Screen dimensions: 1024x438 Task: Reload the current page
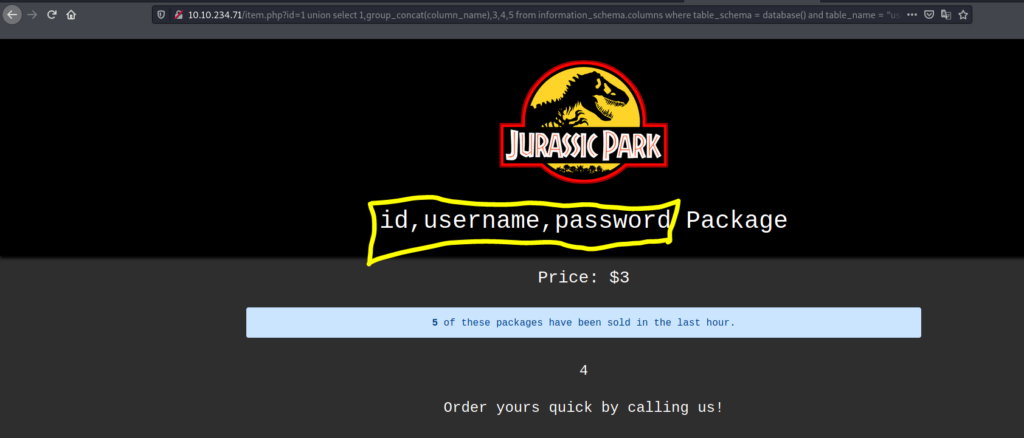coord(52,15)
